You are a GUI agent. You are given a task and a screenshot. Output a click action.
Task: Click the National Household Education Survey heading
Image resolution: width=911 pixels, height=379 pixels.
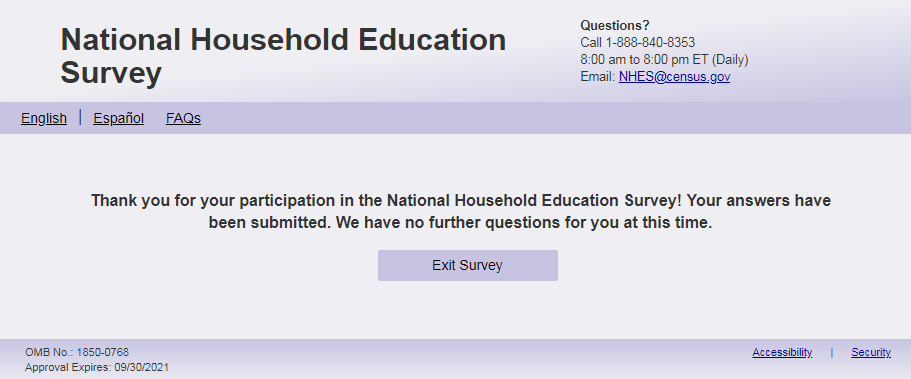click(x=283, y=56)
